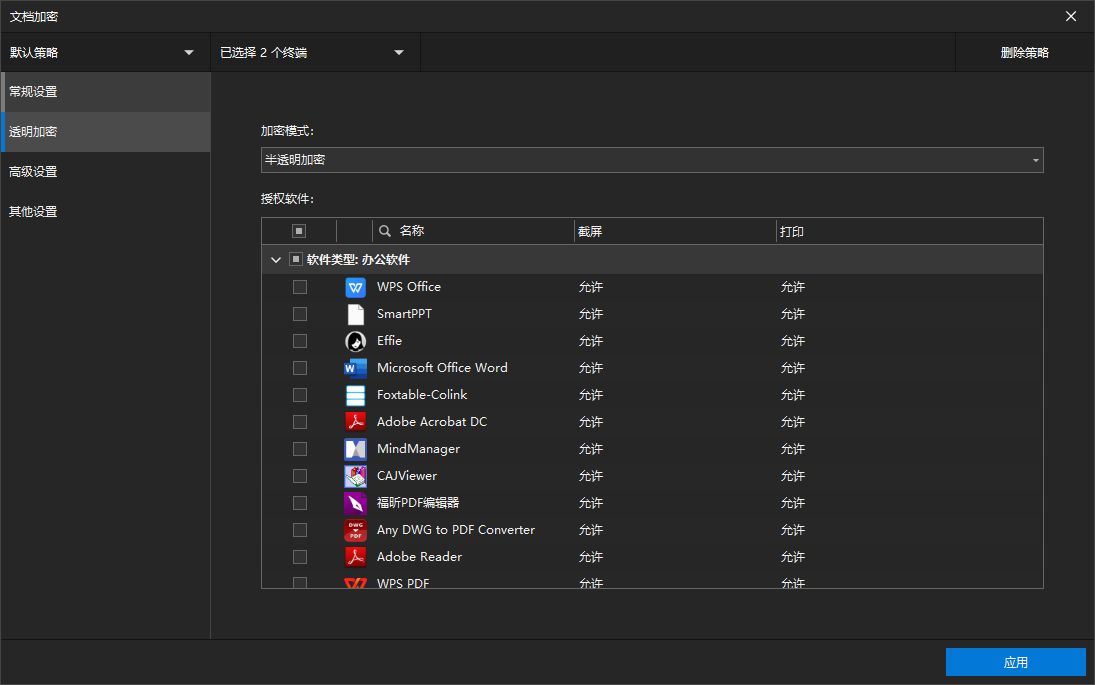The width and height of the screenshot is (1095, 685).
Task: Switch to 高级设置 tab
Action: (105, 172)
